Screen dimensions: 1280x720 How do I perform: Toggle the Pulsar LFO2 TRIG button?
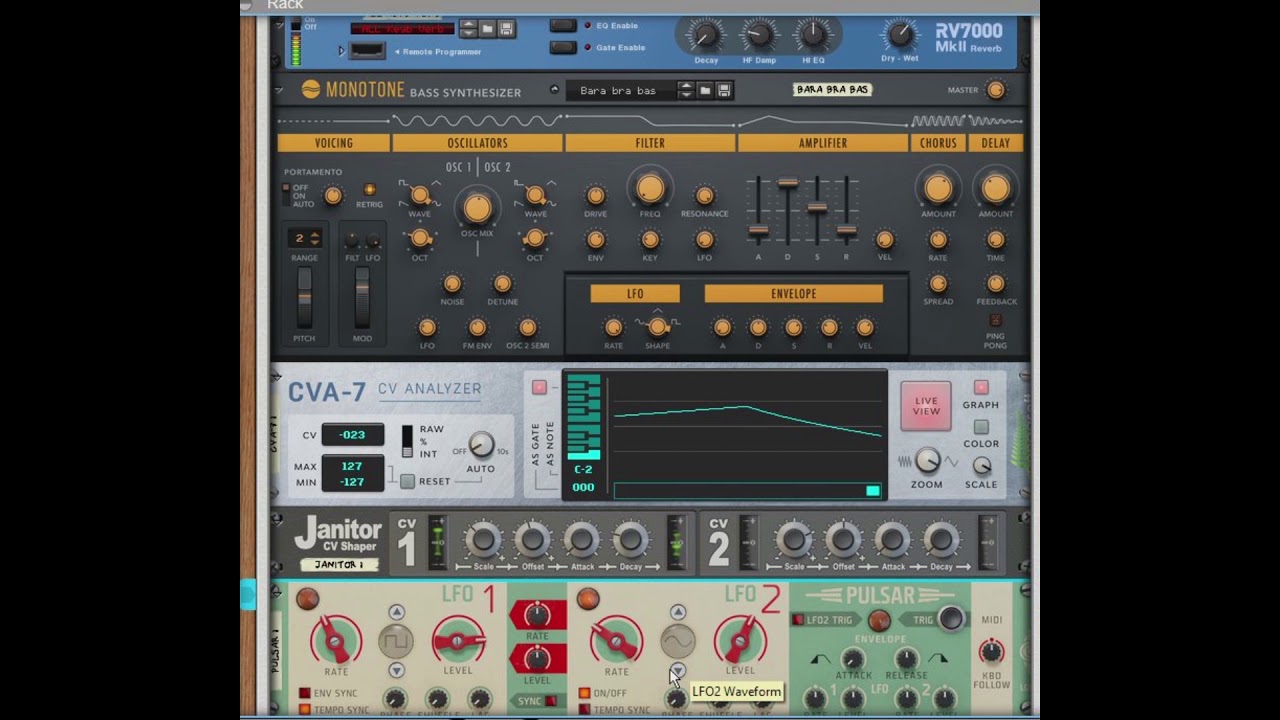(x=798, y=620)
